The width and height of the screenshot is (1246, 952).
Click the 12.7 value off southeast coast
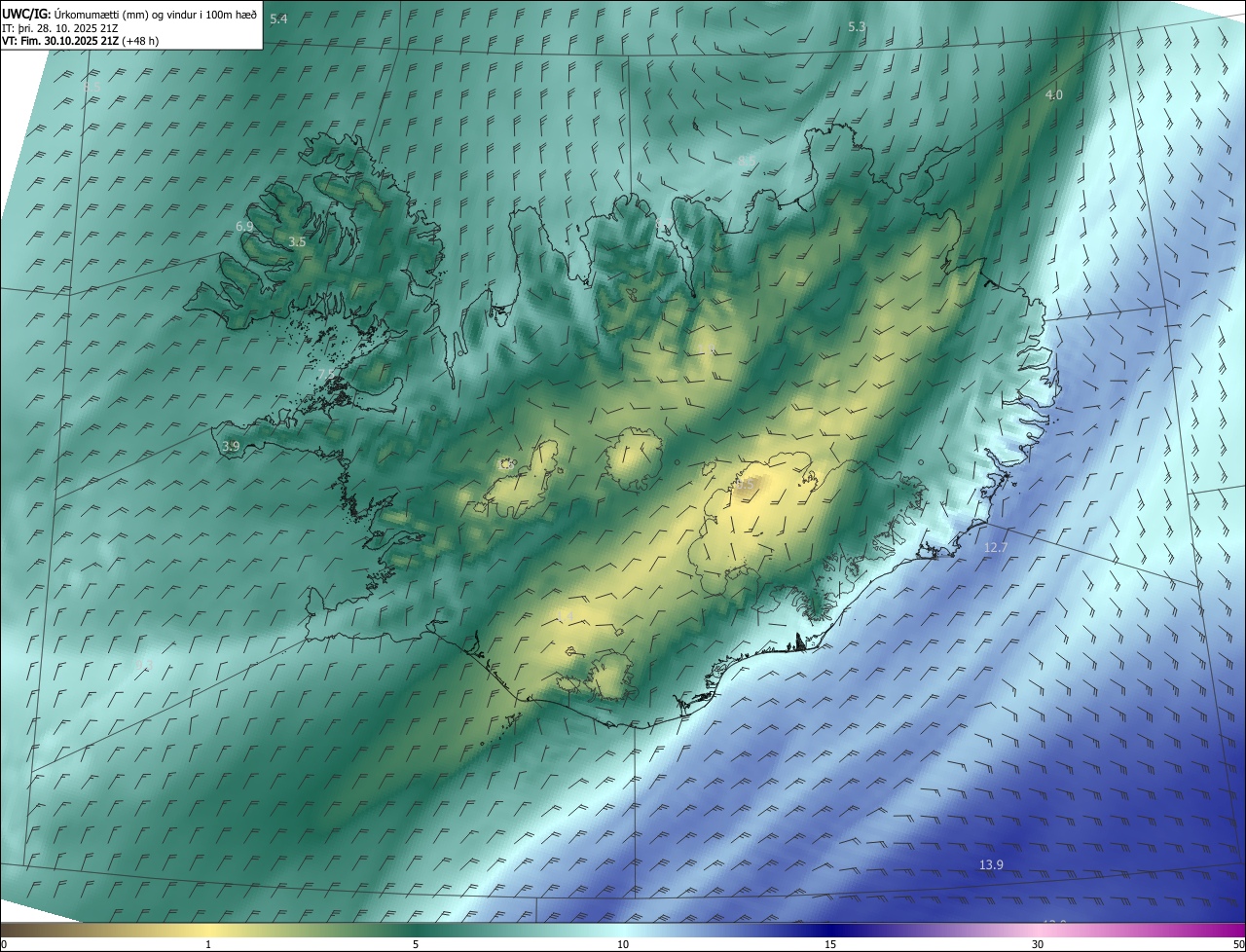pos(996,548)
